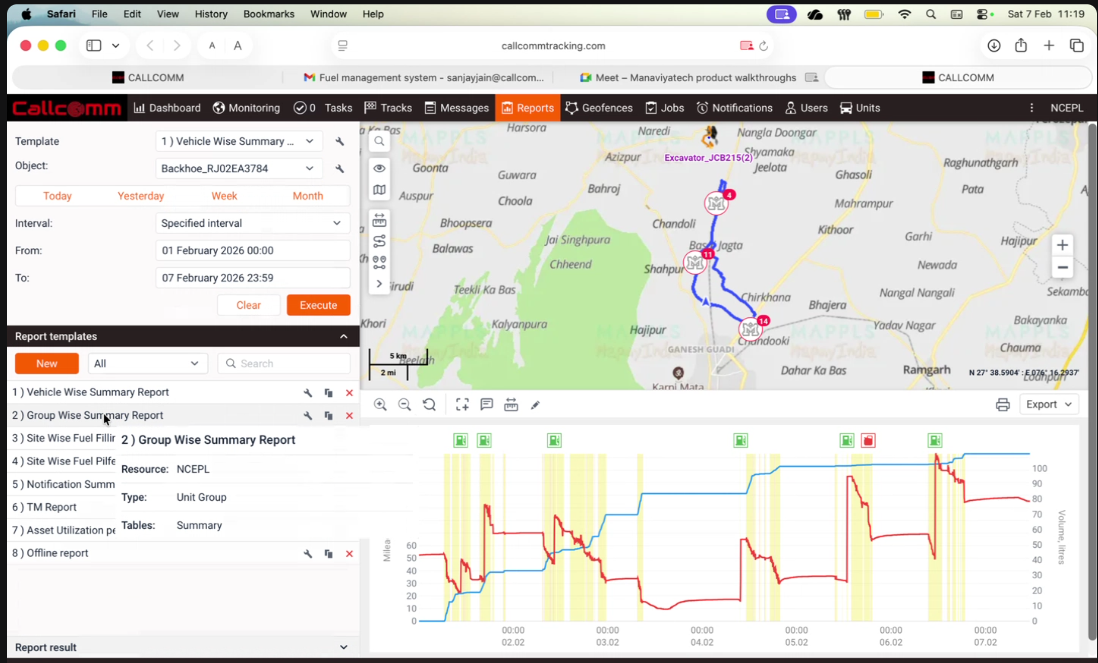The height and width of the screenshot is (663, 1098).
Task: Zoom in on the chart with magnifier icon
Action: pos(380,404)
